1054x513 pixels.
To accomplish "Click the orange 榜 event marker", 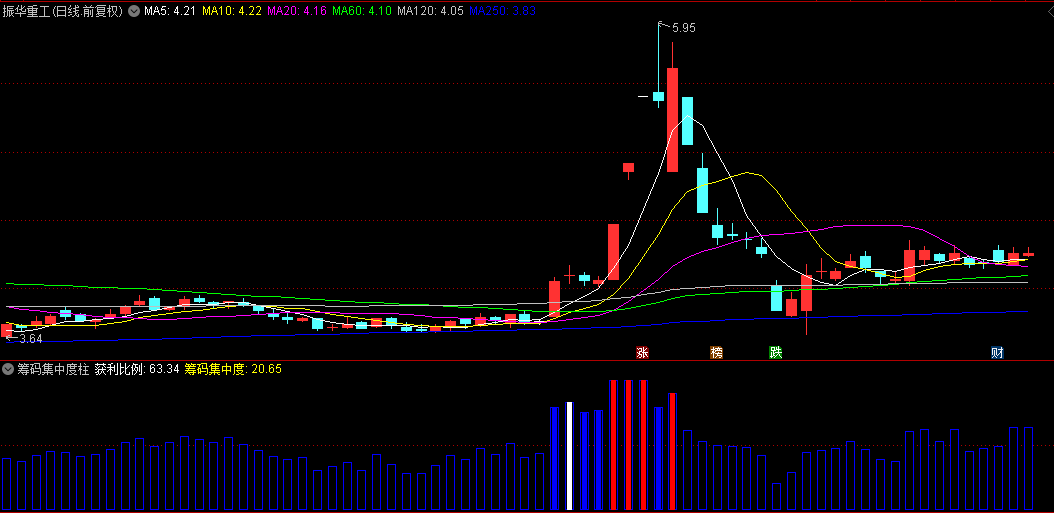I will point(717,352).
